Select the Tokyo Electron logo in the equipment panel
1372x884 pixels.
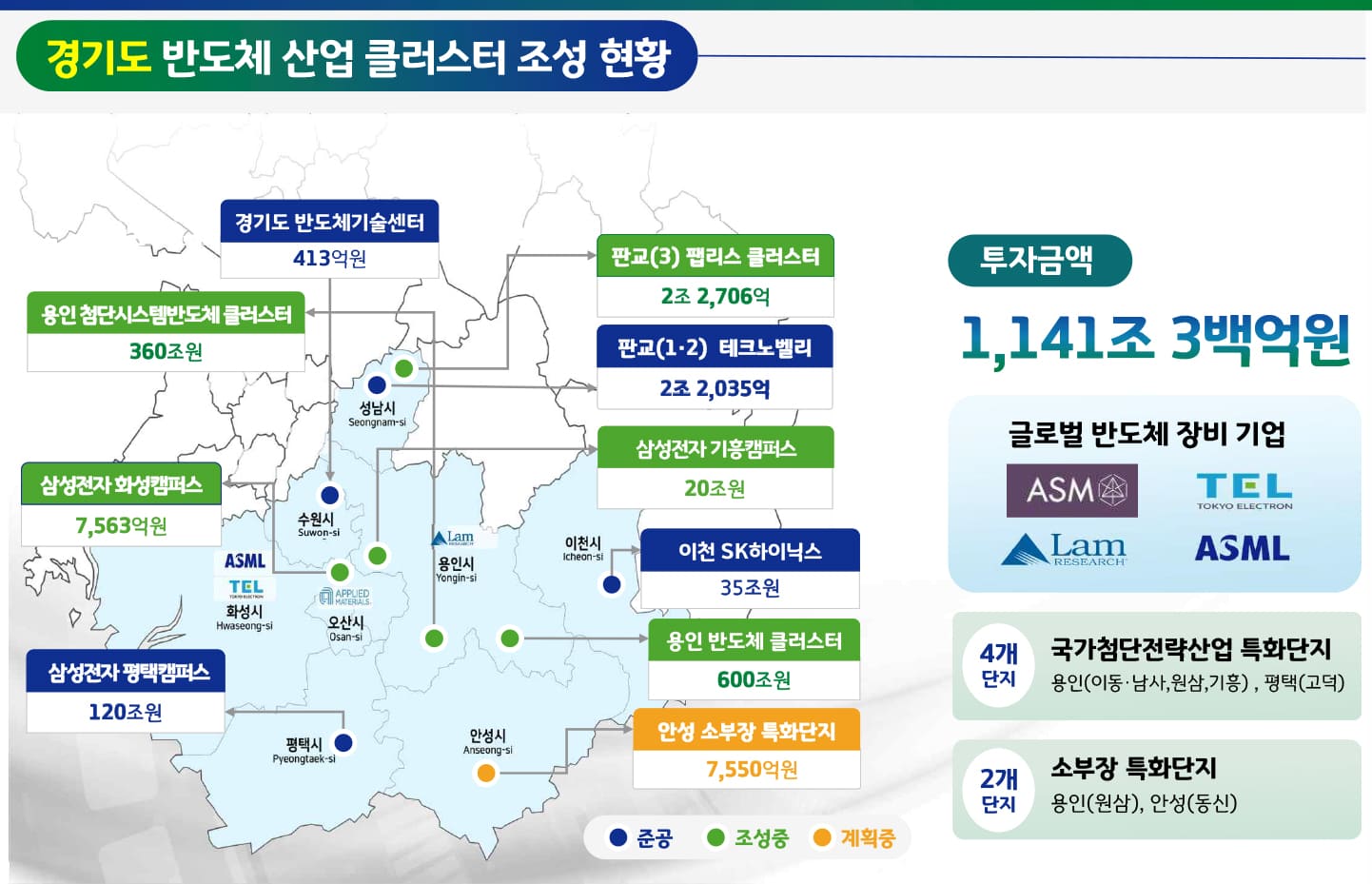[1244, 492]
